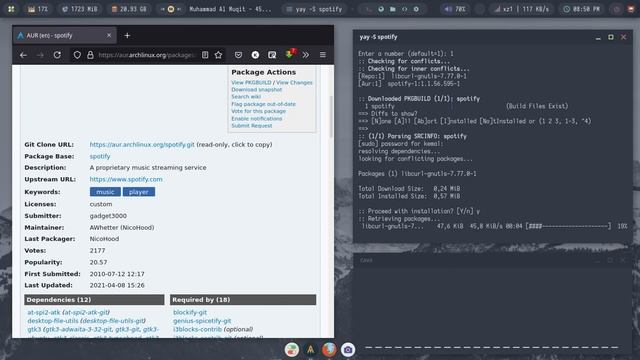
Task: Open the folder shortcut in top panel
Action: tap(393, 9)
